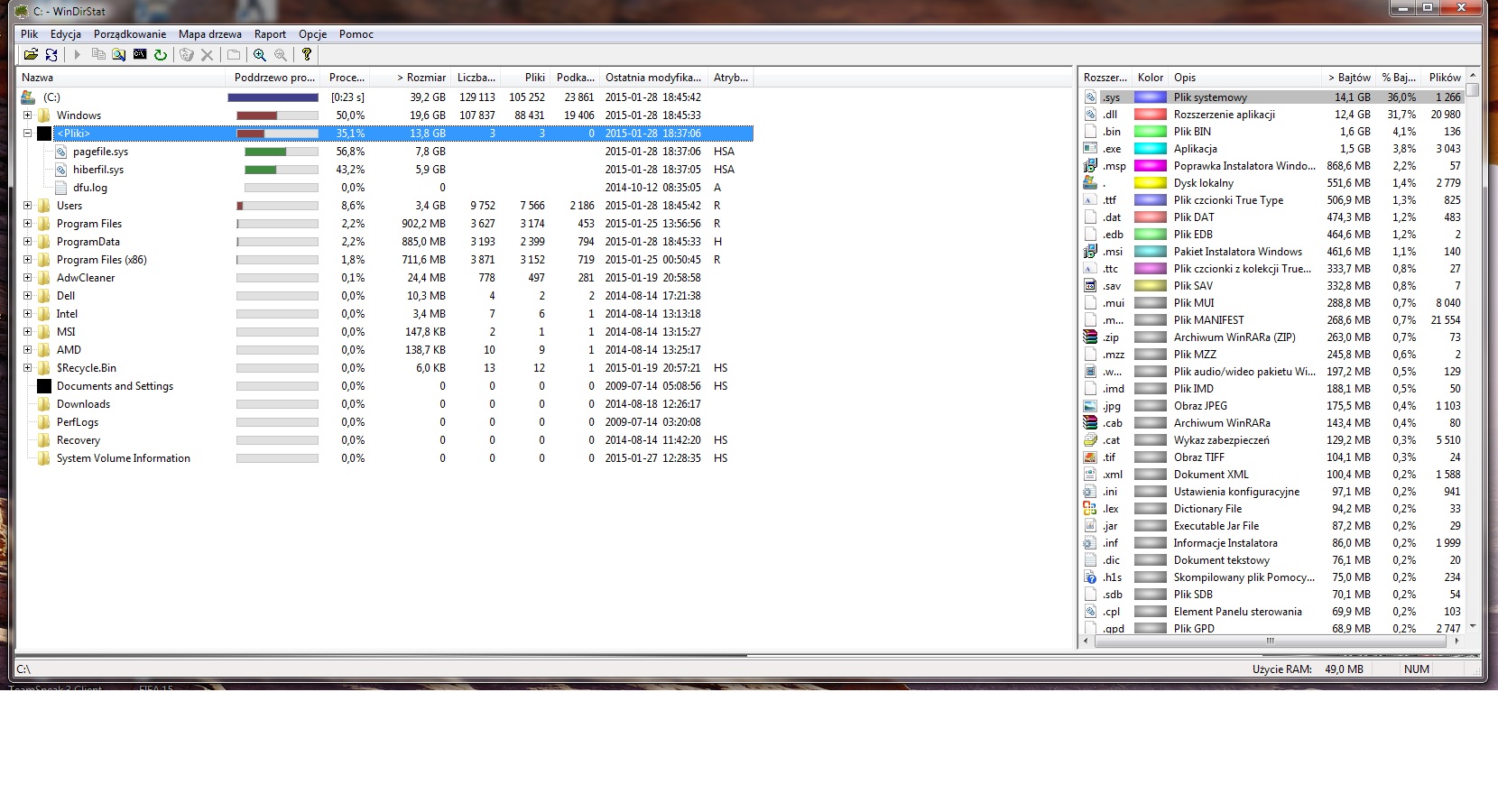Select the Recovery folder row

coord(385,440)
